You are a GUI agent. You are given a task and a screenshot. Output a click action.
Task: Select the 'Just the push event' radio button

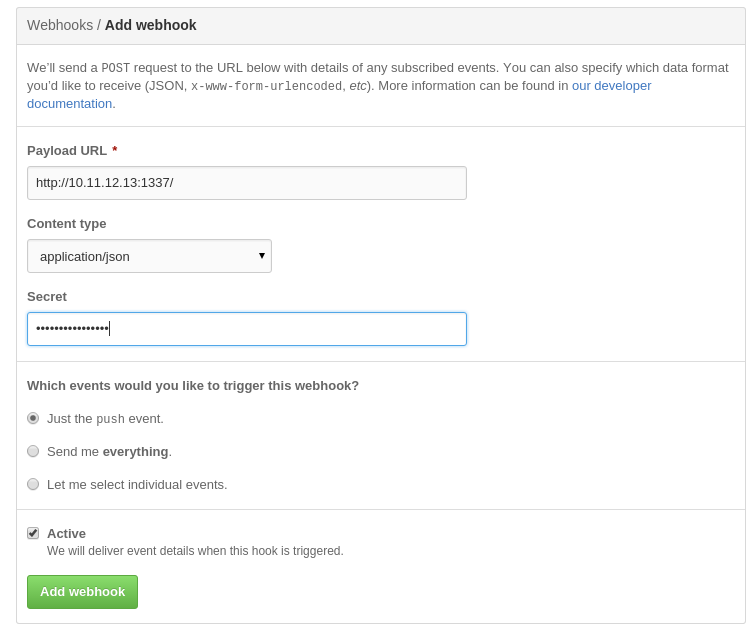(x=33, y=418)
